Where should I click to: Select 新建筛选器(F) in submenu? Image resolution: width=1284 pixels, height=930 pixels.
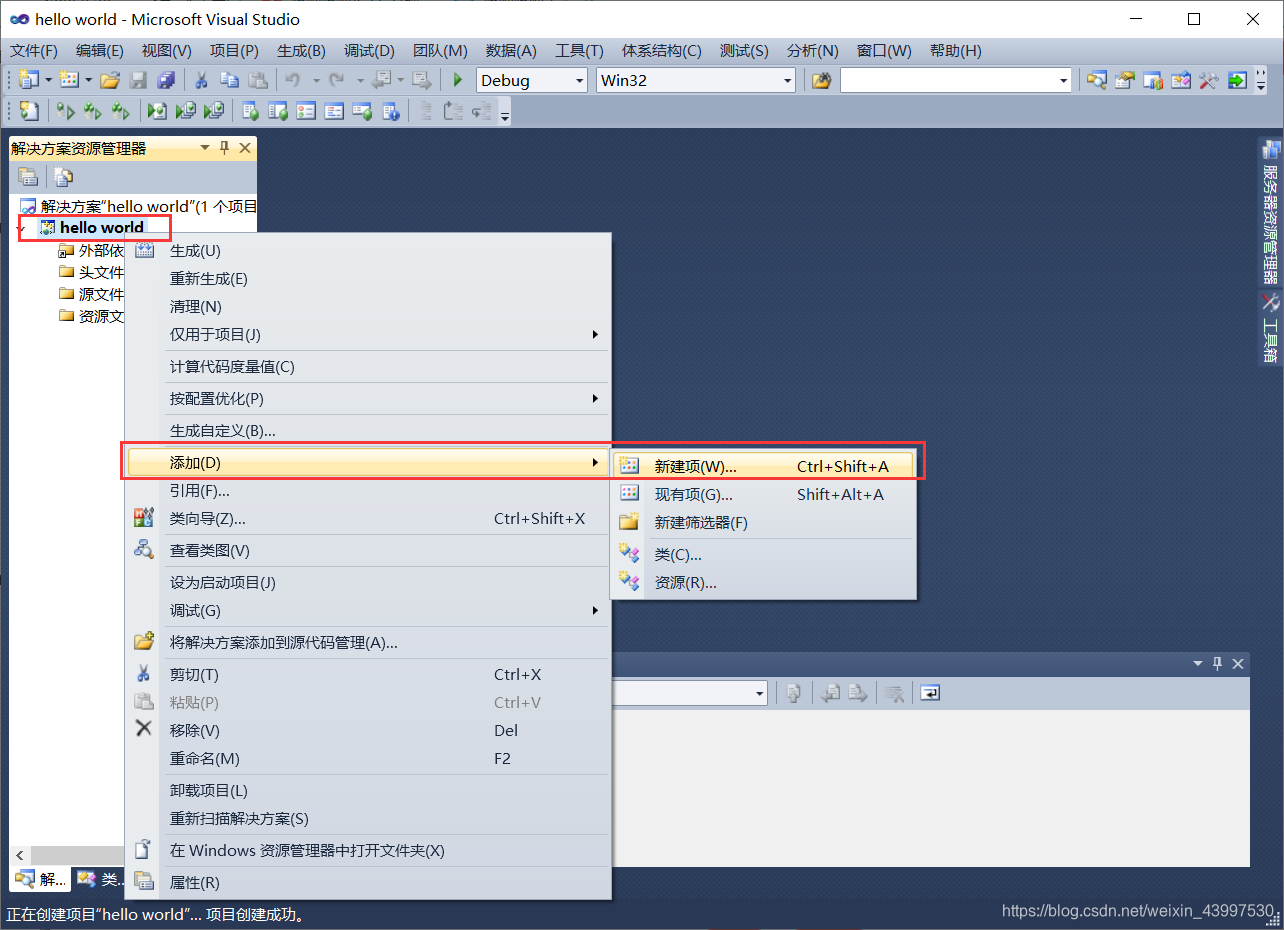coord(764,522)
